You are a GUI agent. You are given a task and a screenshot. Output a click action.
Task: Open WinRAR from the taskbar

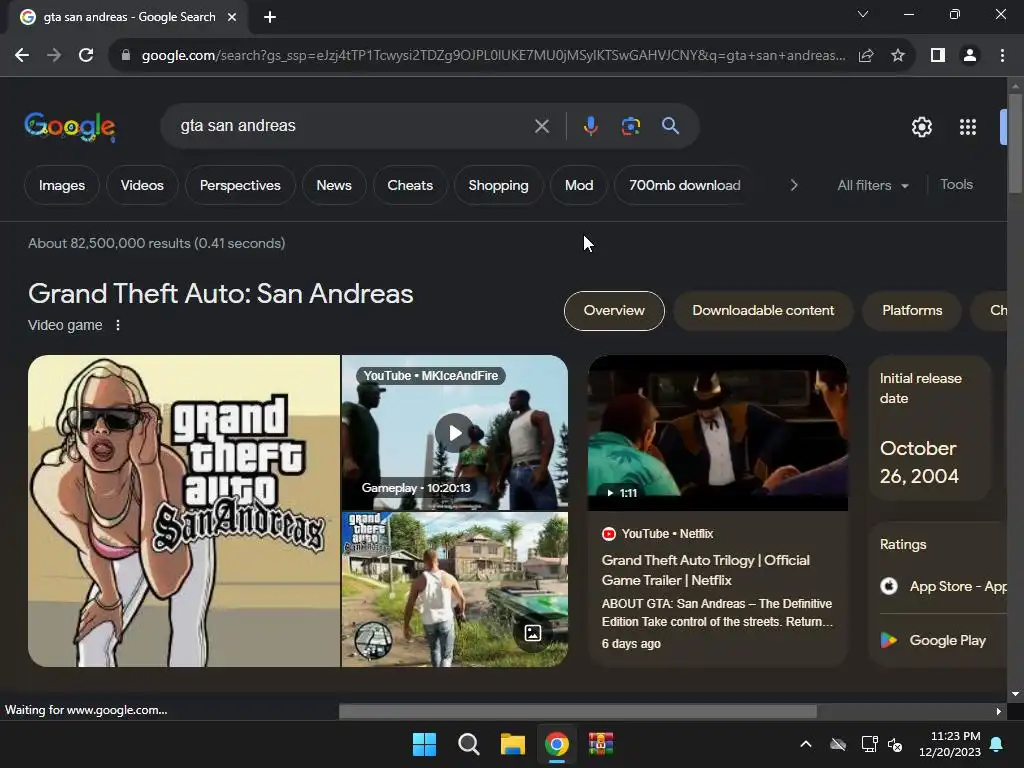pyautogui.click(x=601, y=744)
